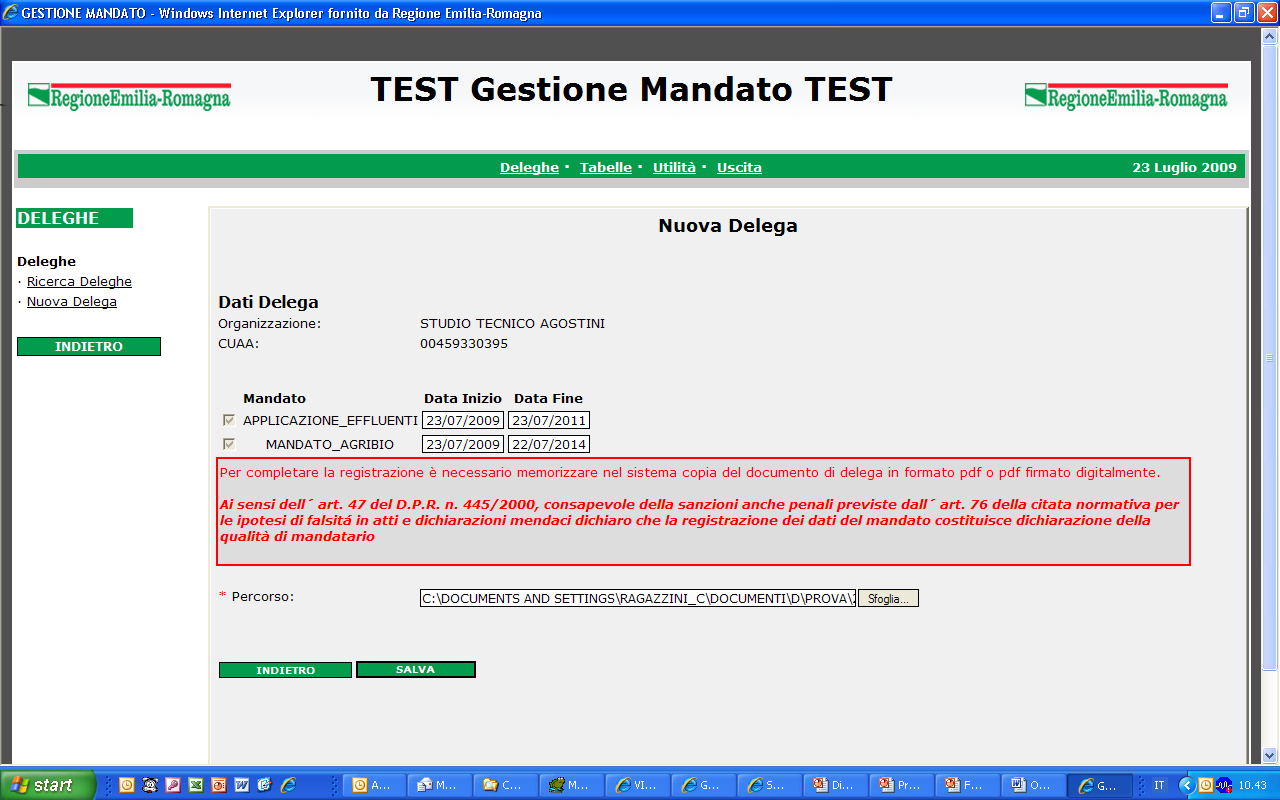The height and width of the screenshot is (800, 1280).
Task: Click the 23 Luglio 2009 date text
Action: pos(1184,167)
